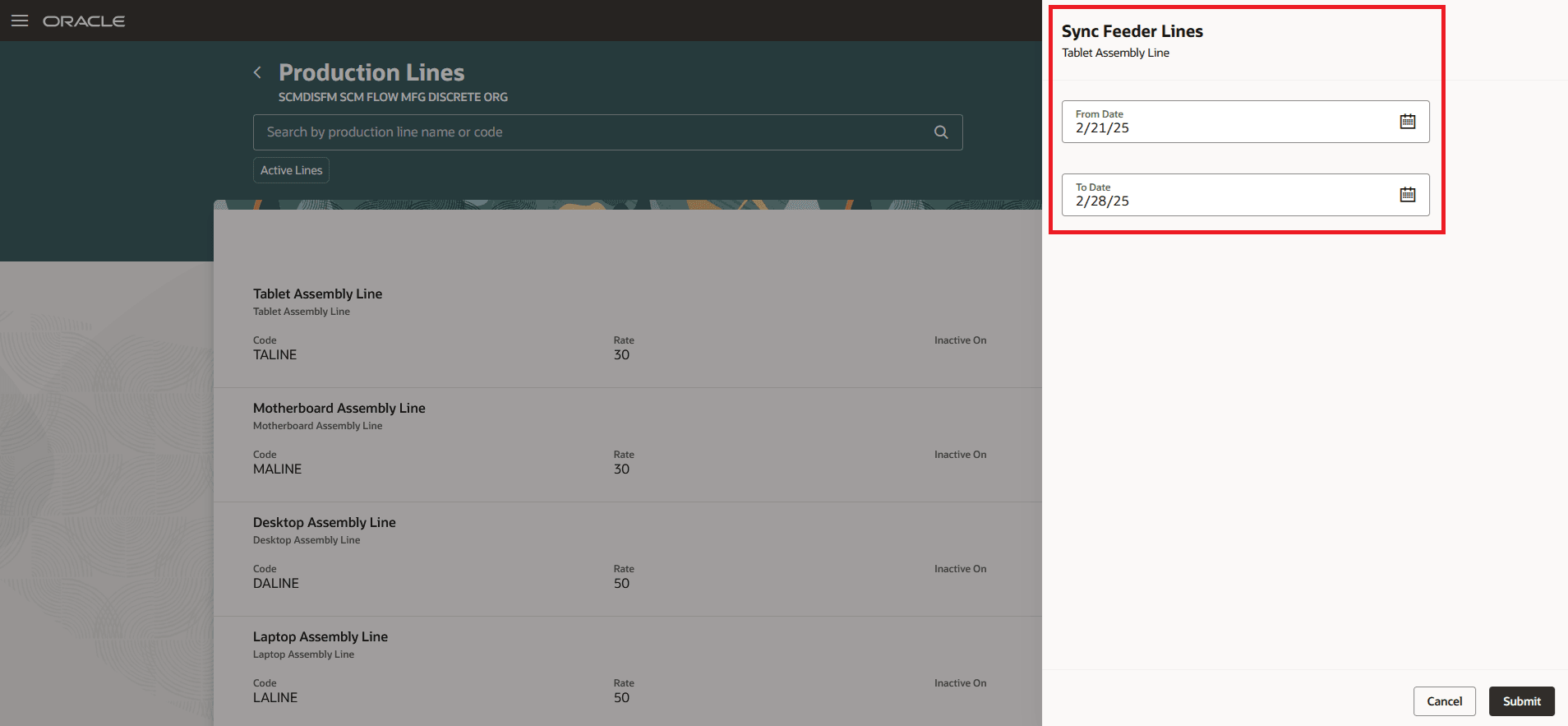This screenshot has width=1568, height=726.
Task: Cancel the Sync Feeder Lines dialog
Action: click(1444, 701)
